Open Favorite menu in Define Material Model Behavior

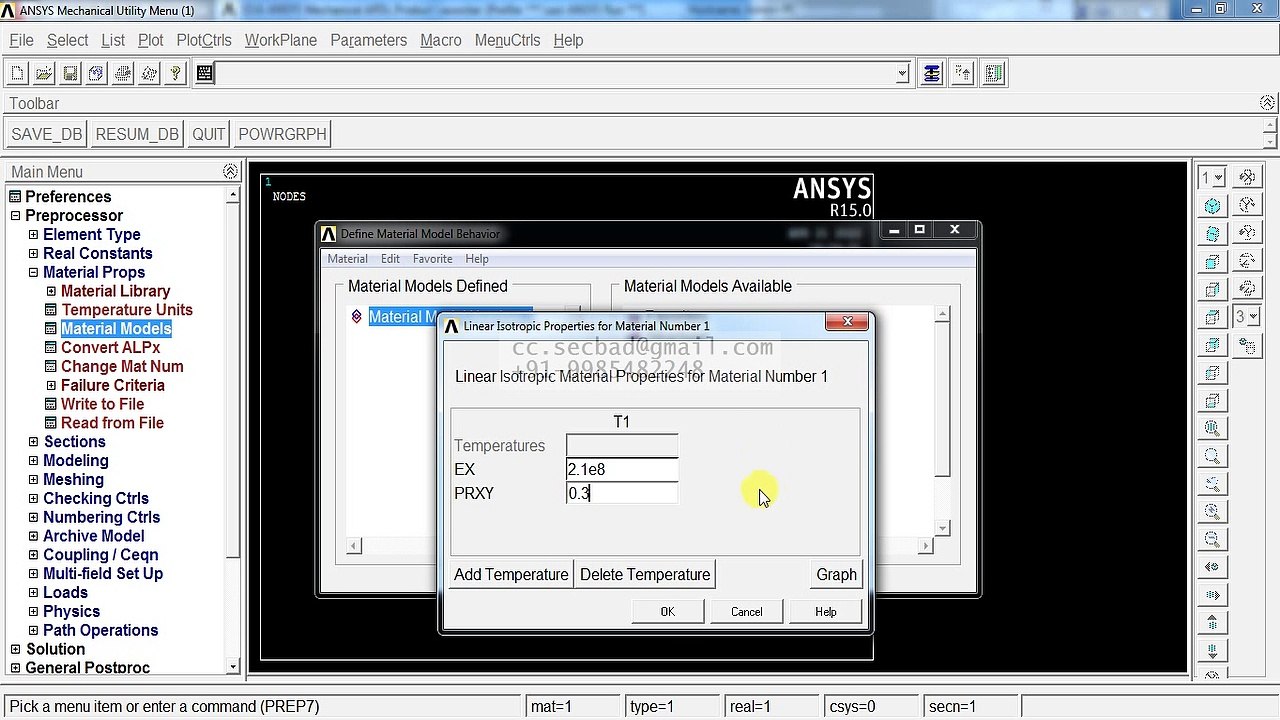tap(432, 259)
